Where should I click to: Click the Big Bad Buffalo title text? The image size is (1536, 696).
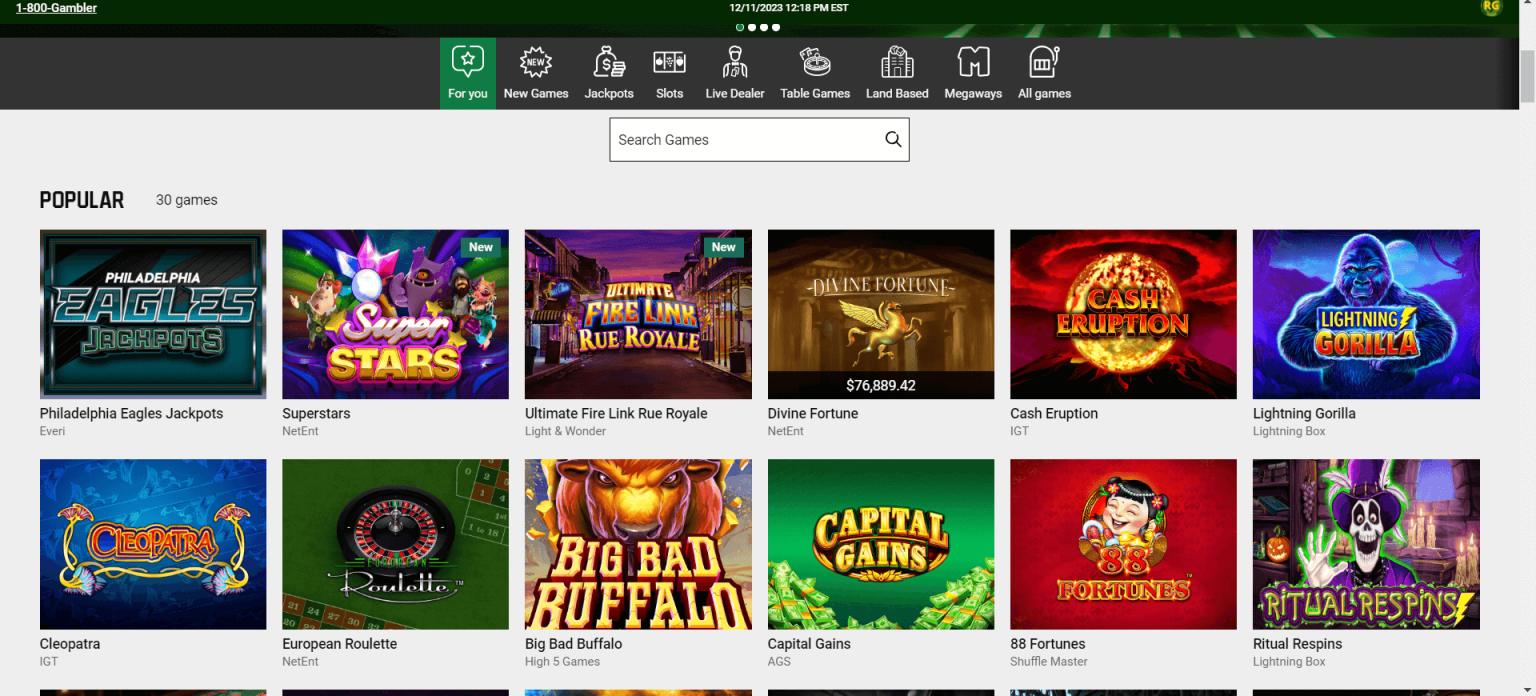pyautogui.click(x=573, y=644)
